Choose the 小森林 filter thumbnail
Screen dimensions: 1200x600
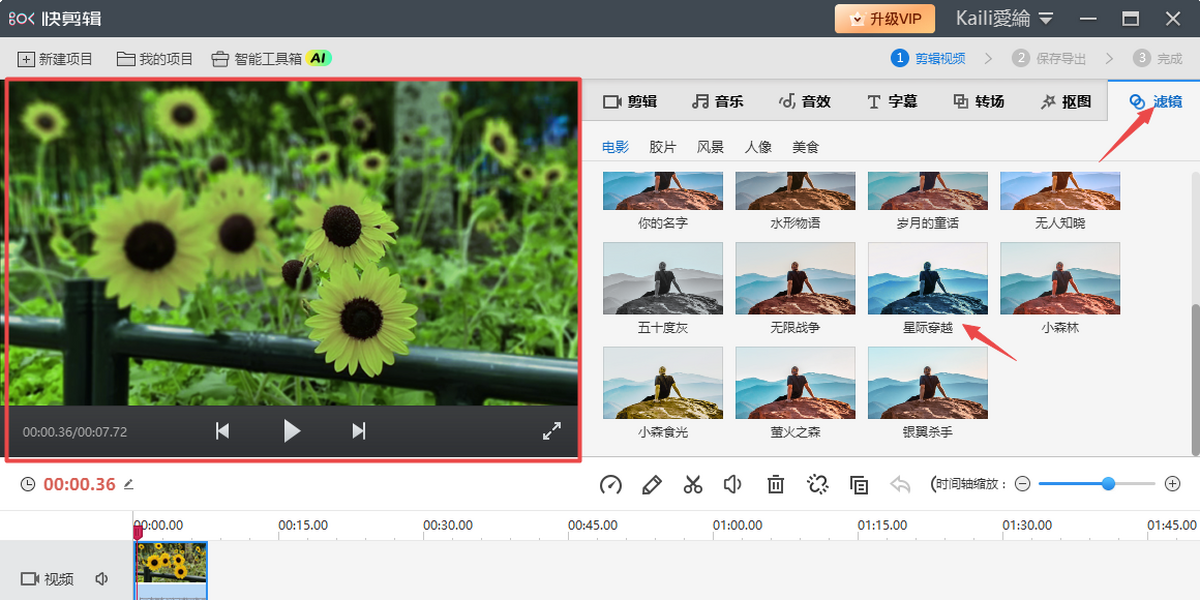click(1060, 278)
